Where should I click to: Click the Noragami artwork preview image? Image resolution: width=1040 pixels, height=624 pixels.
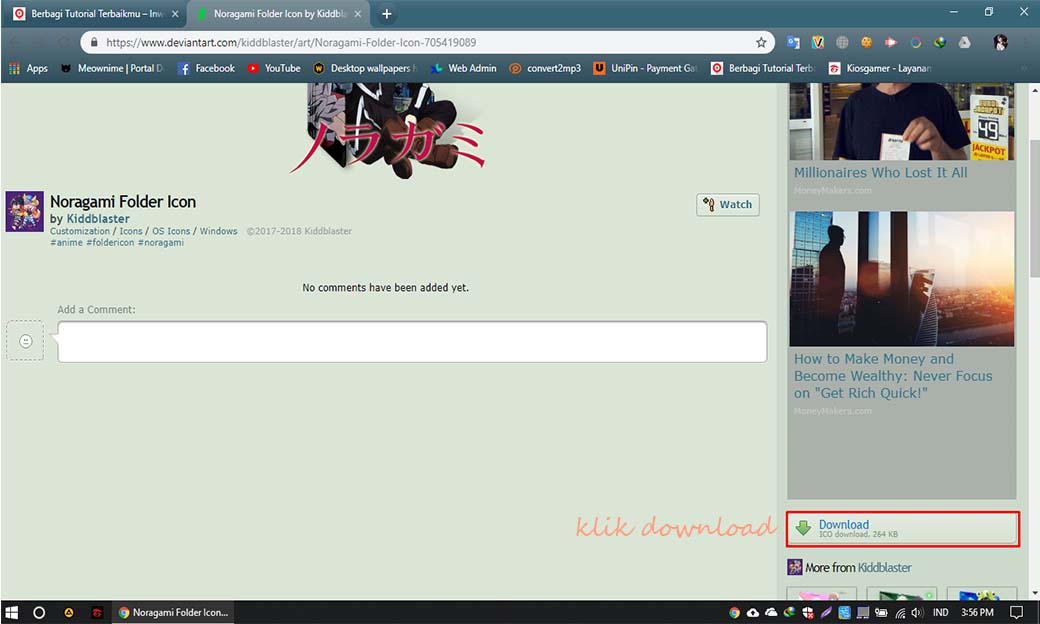[x=389, y=131]
